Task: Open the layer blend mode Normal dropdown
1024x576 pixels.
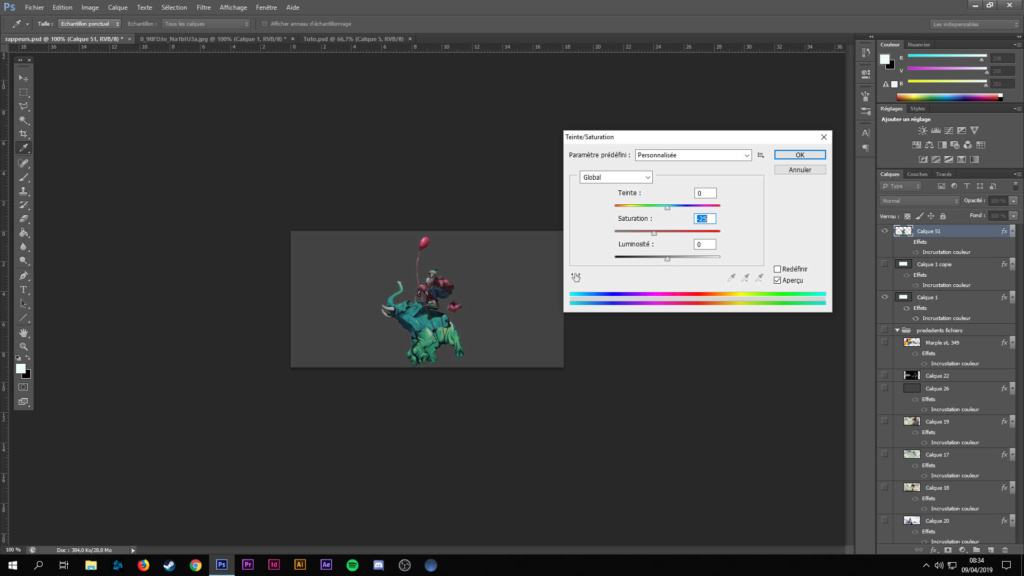Action: 920,201
